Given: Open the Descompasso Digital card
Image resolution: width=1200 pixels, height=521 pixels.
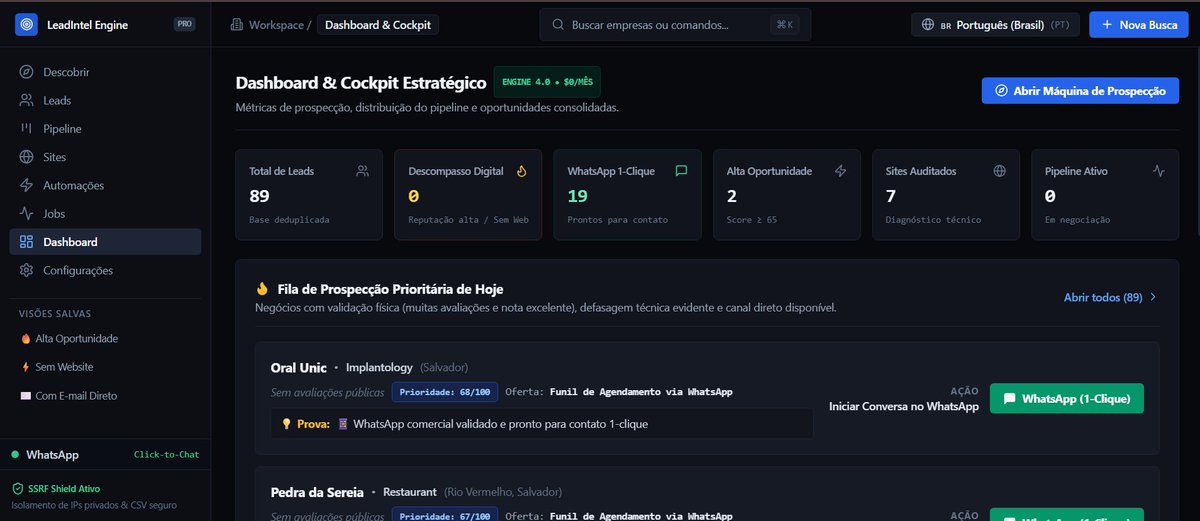Looking at the screenshot, I should pyautogui.click(x=468, y=195).
